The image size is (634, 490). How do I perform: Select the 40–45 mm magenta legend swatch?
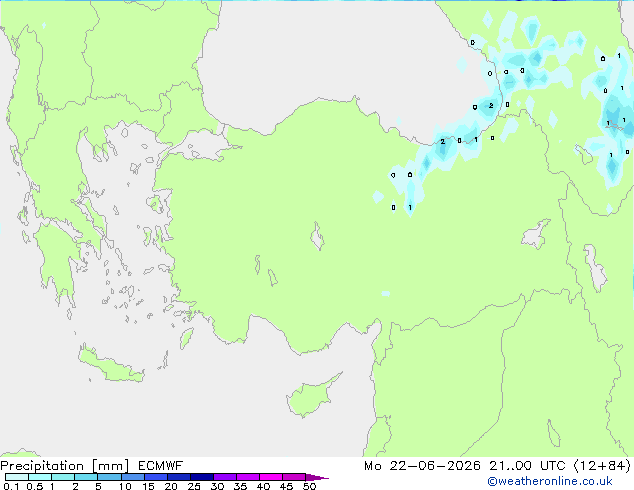click(x=271, y=477)
